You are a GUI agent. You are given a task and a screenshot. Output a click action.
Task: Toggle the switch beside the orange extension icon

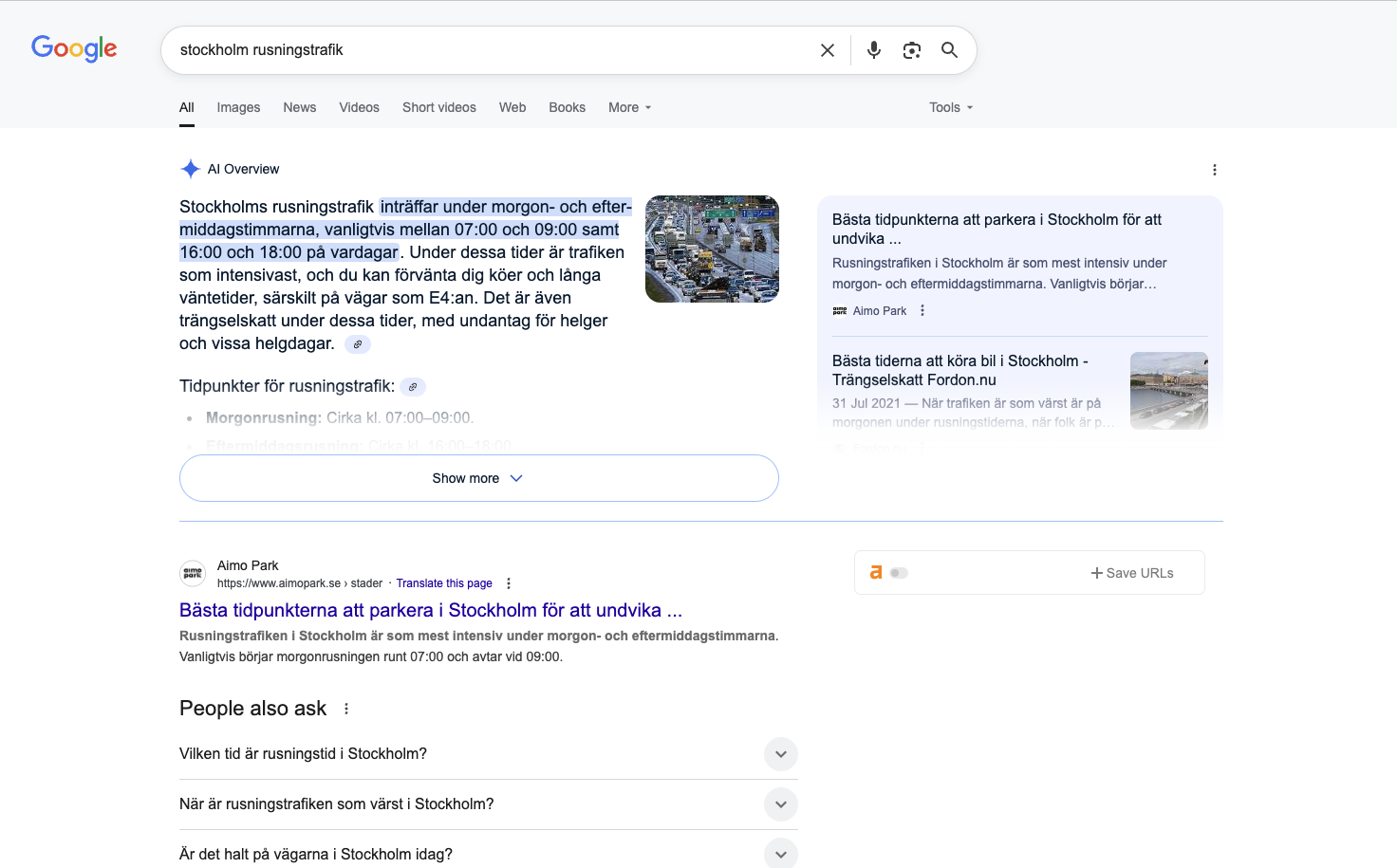[899, 573]
